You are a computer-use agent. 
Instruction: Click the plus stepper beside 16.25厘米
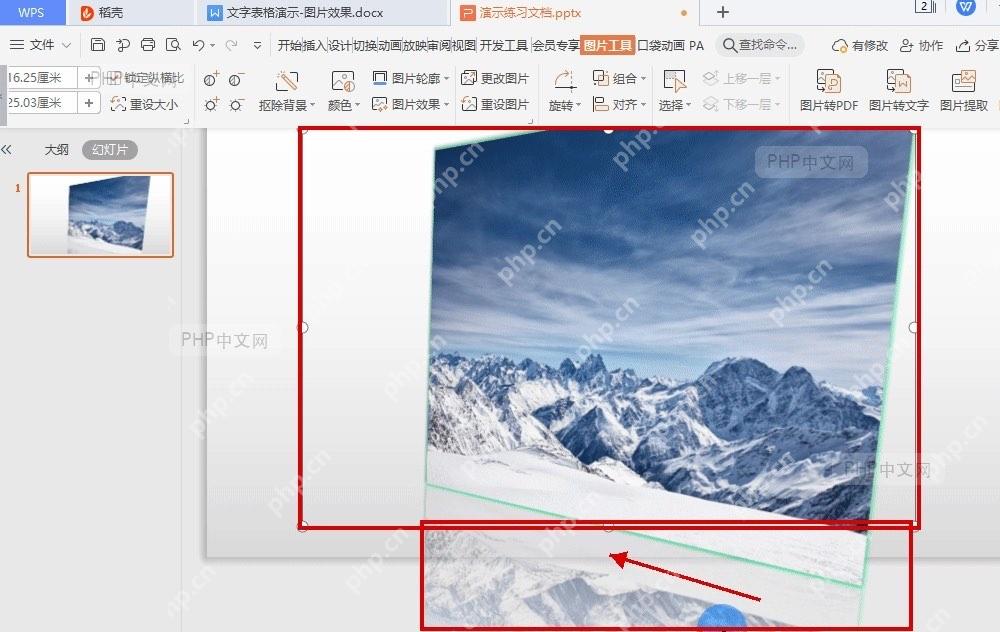click(89, 78)
